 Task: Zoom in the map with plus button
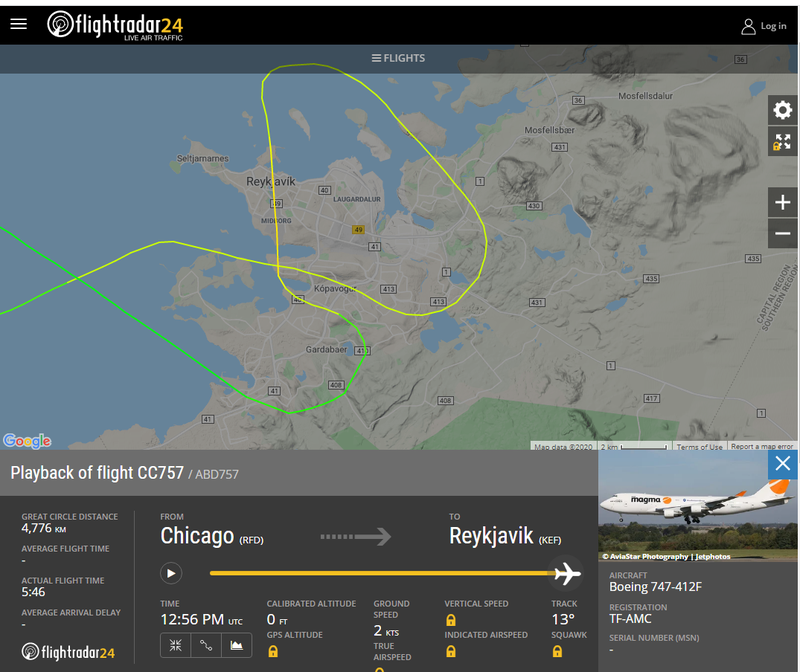[782, 202]
